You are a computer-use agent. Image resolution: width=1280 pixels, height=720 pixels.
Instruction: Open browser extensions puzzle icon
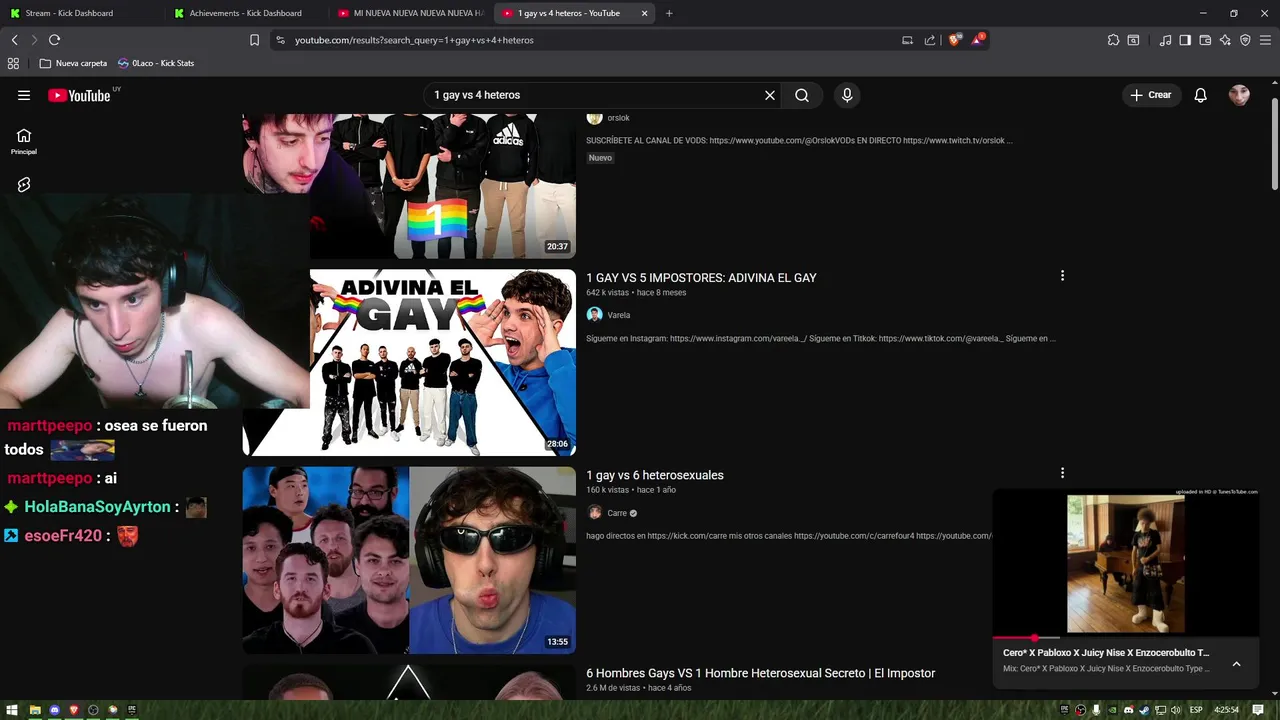click(x=1113, y=40)
